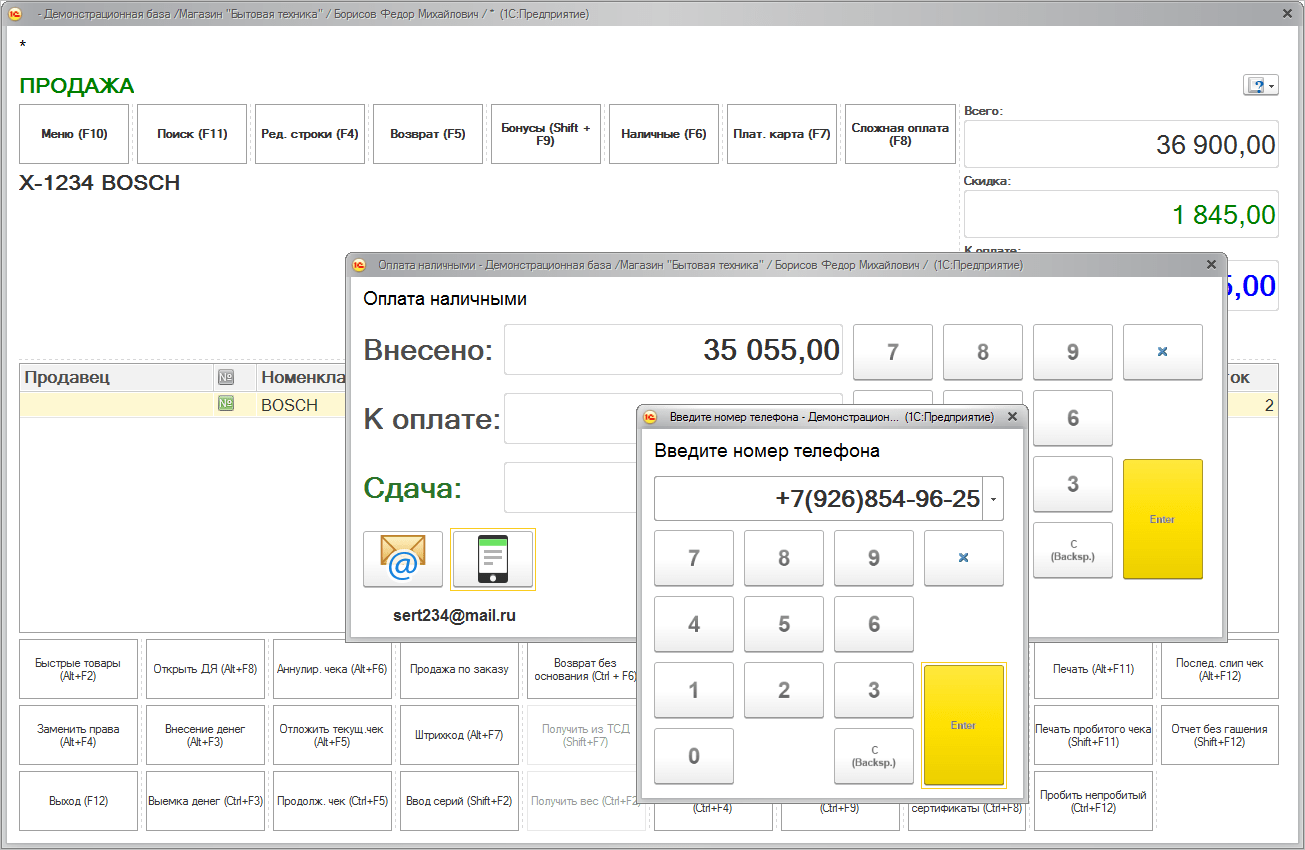Click Продолж. чек (Ctrl+F5)

click(332, 801)
